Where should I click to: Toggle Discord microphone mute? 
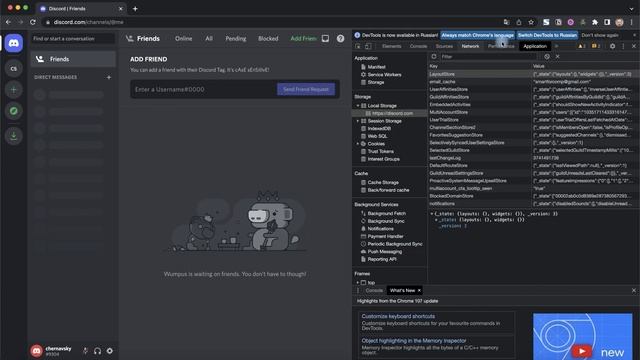tap(85, 351)
